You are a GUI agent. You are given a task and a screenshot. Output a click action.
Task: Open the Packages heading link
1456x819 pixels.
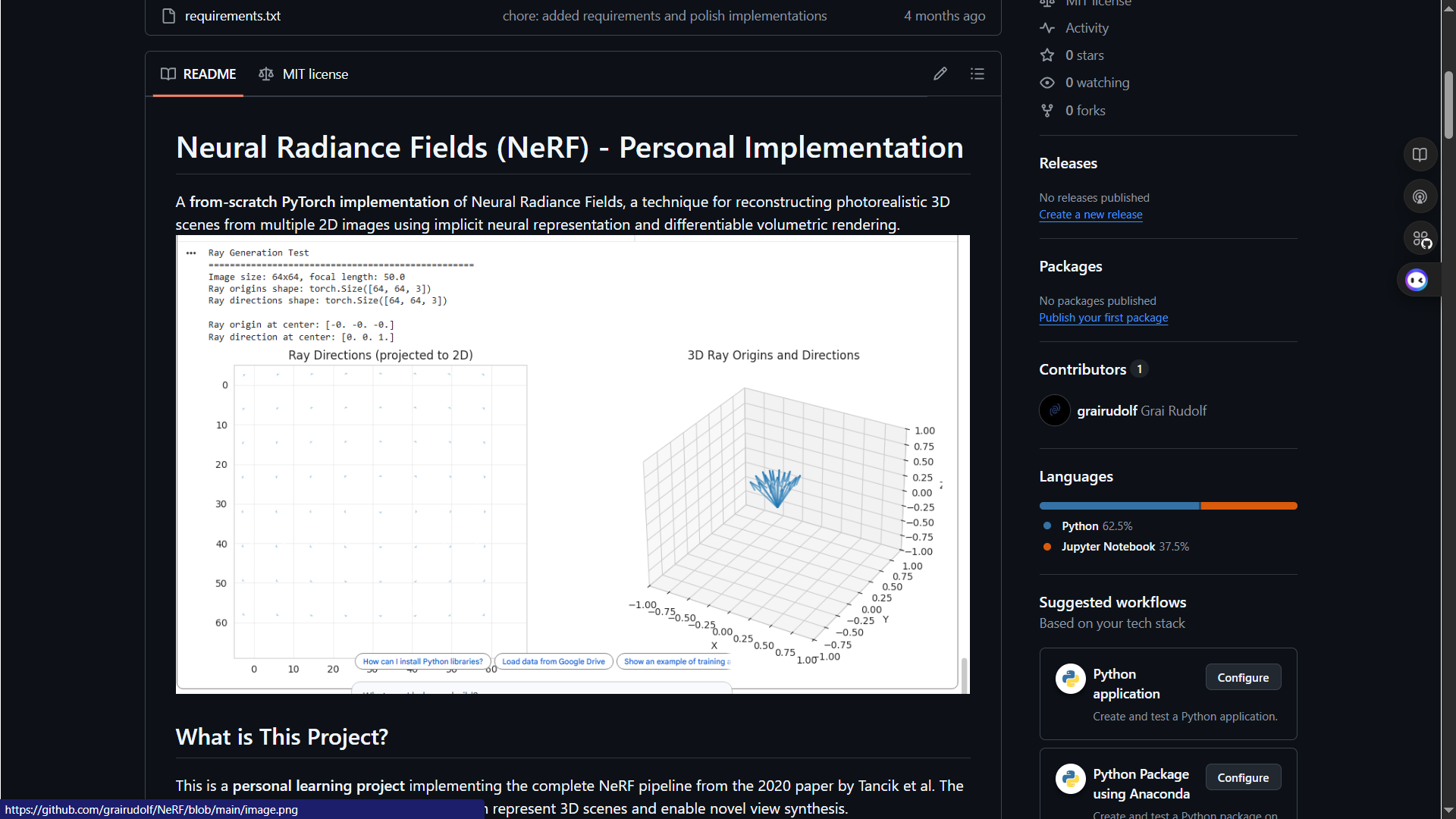pos(1070,266)
